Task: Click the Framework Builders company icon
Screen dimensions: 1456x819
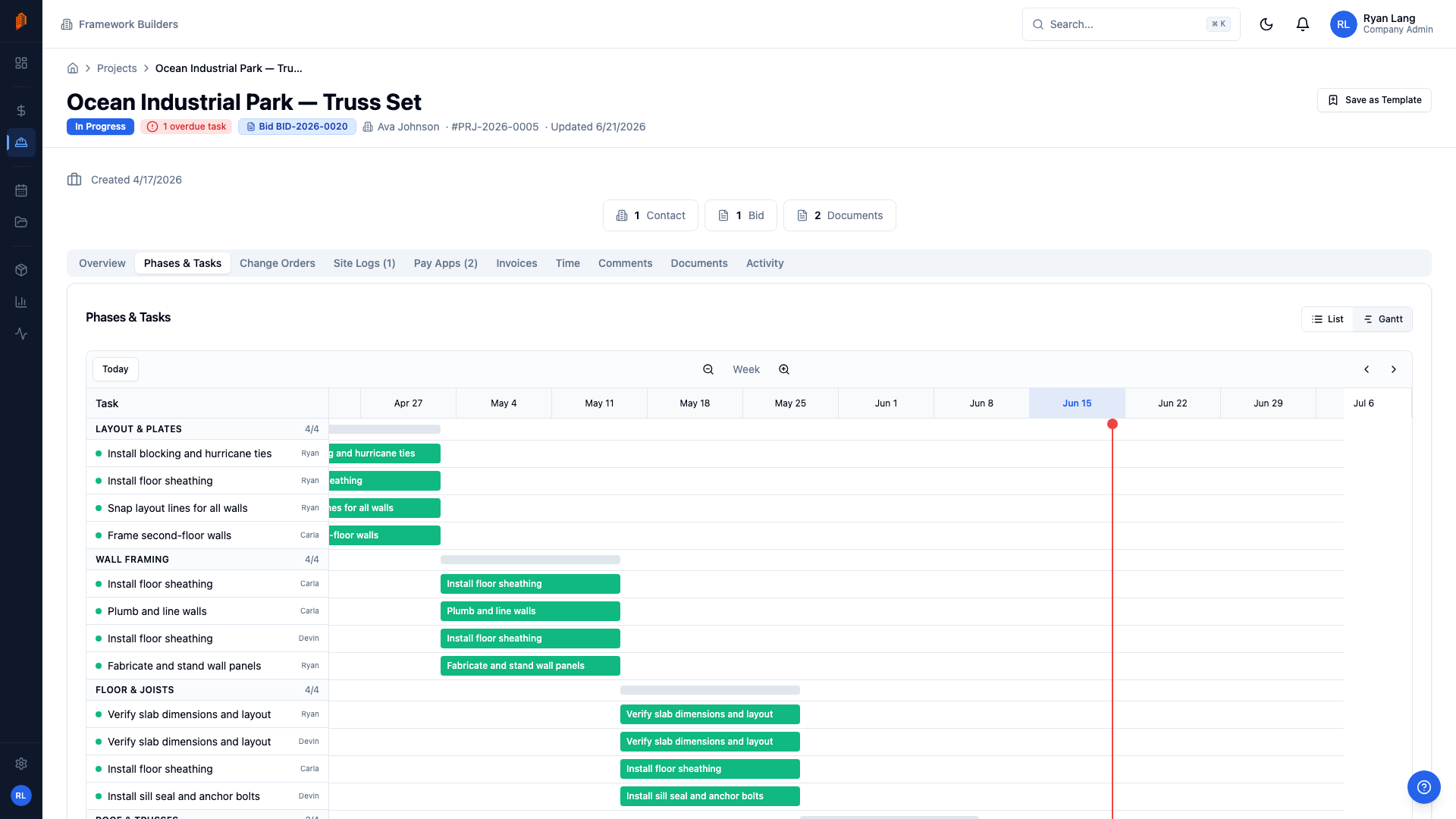Action: click(67, 24)
